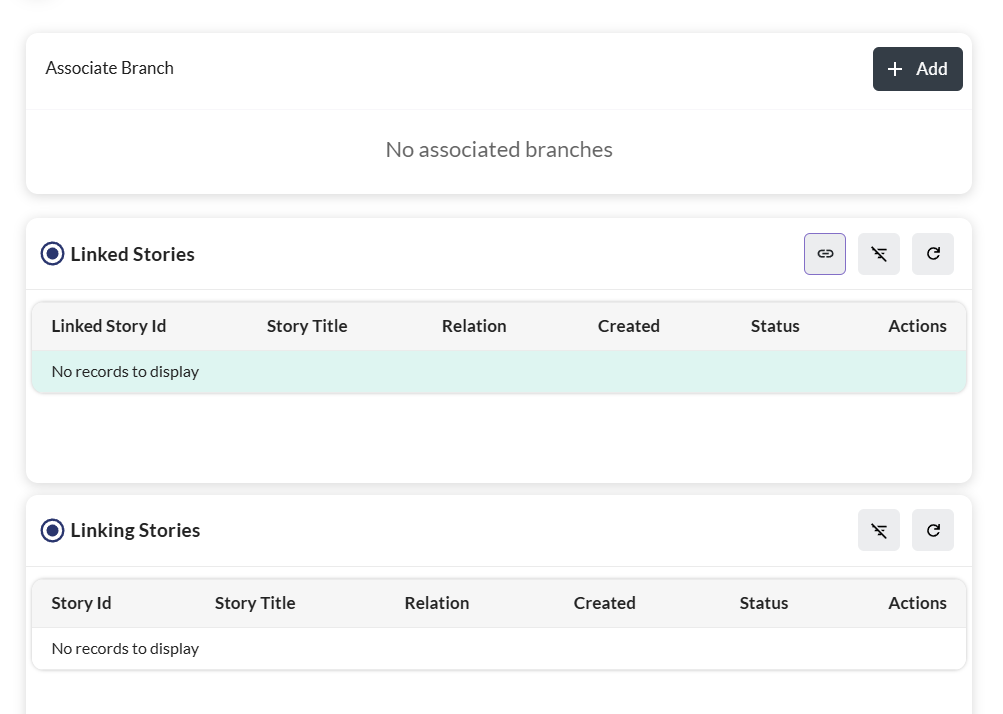Refresh the Linked Stories table
This screenshot has width=1003, height=714.
point(933,254)
